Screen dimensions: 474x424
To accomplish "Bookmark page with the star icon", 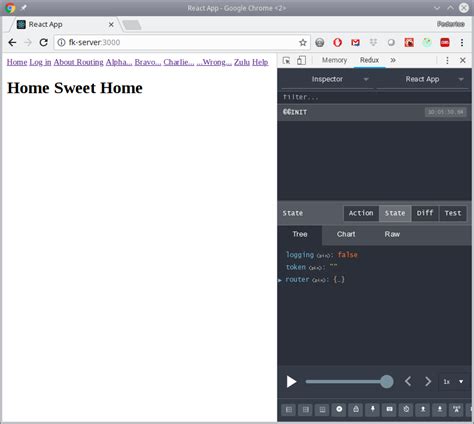I will coord(302,43).
